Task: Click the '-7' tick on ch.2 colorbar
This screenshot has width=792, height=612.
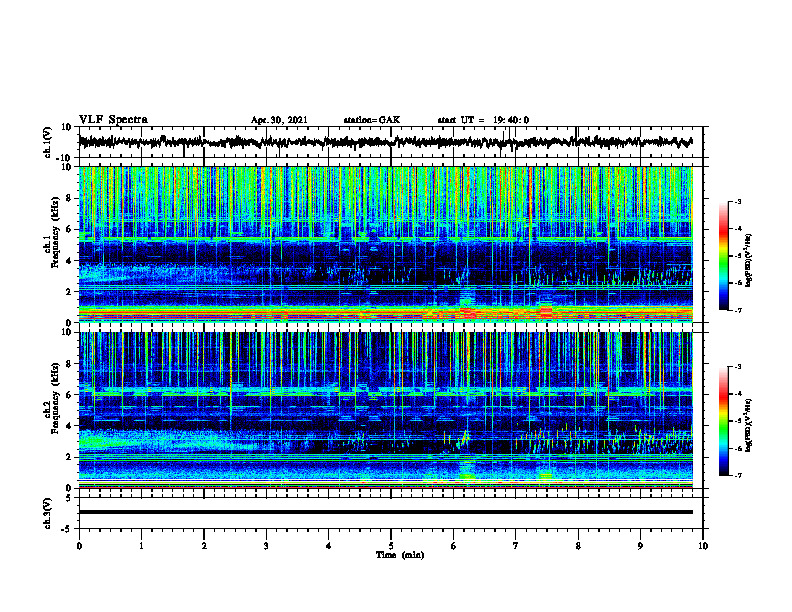Action: coord(737,475)
